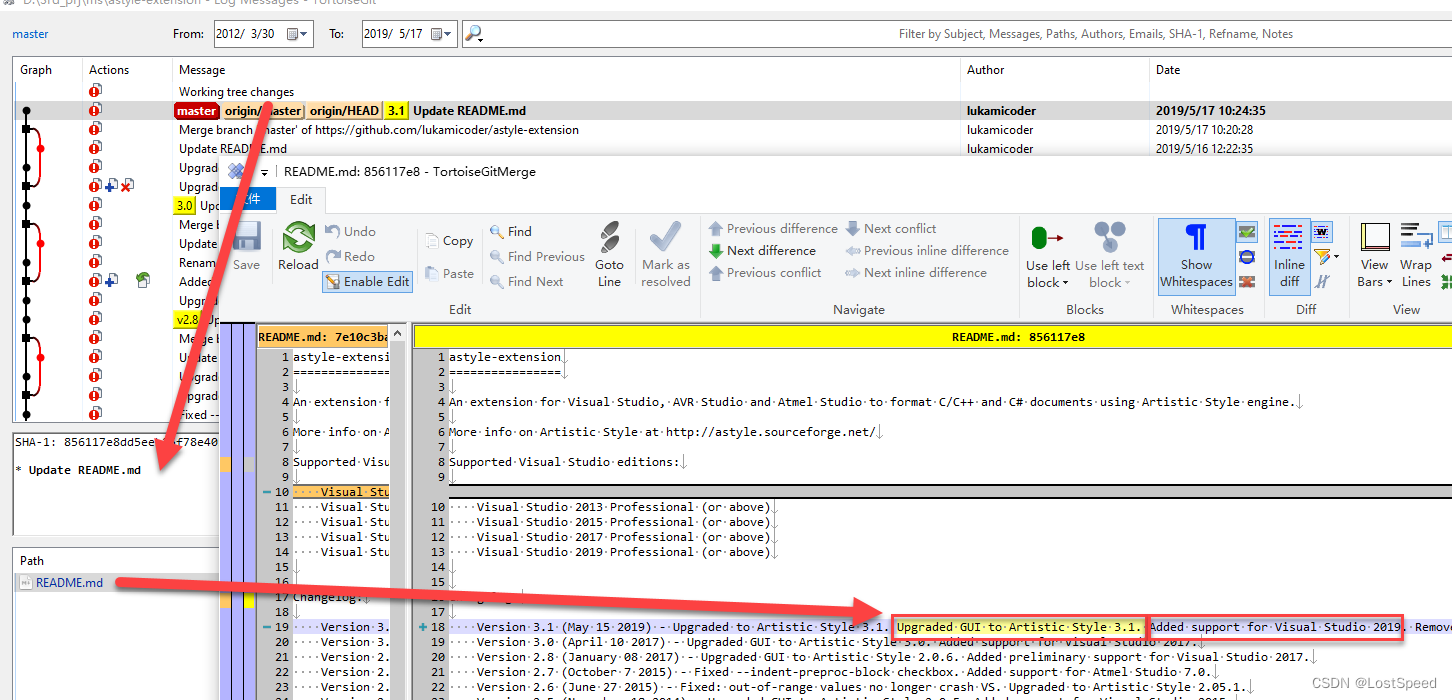This screenshot has height=700, width=1452.
Task: Click the yellow 3.1 tag label
Action: point(397,111)
